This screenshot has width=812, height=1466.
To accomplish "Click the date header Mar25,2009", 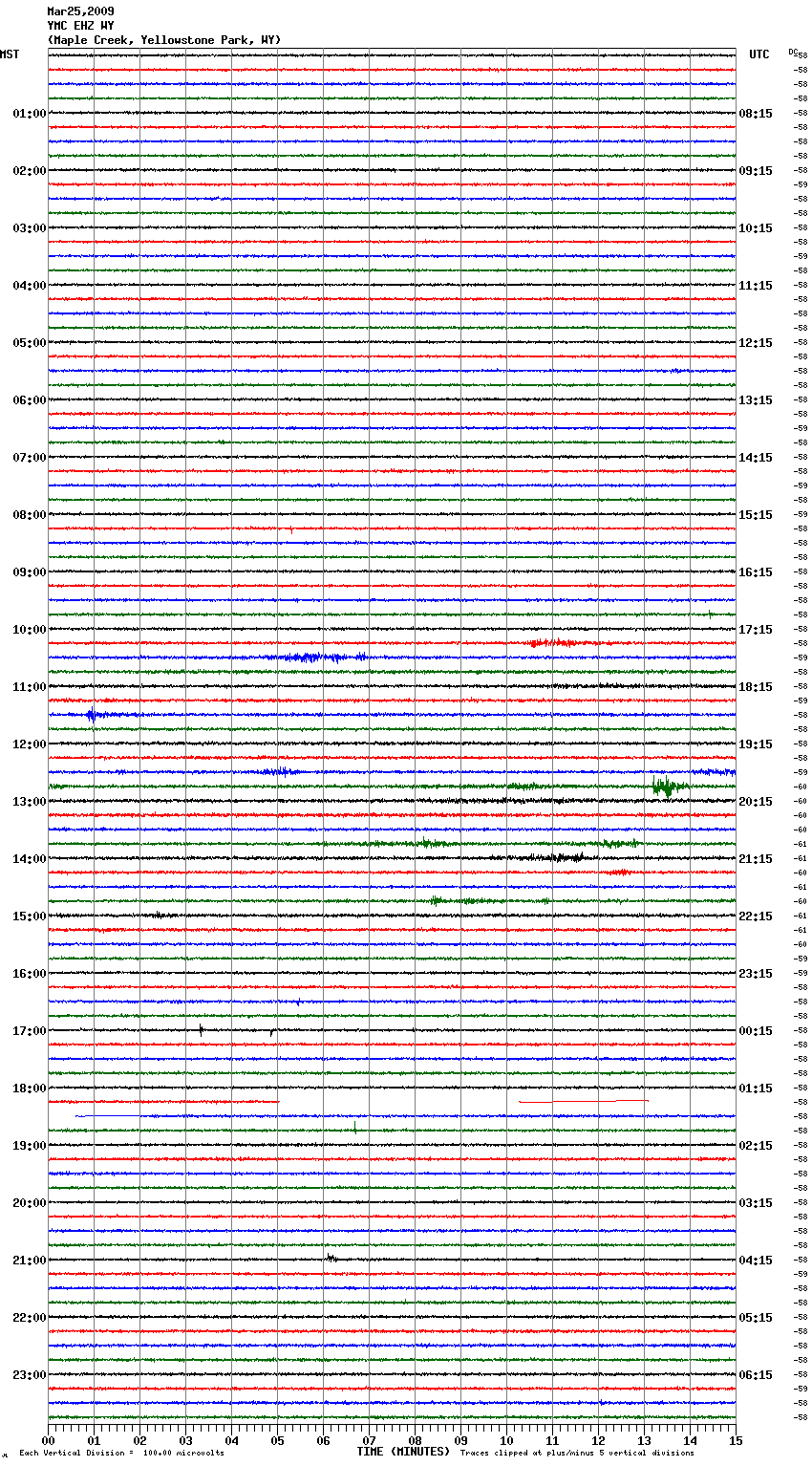I will [x=80, y=11].
